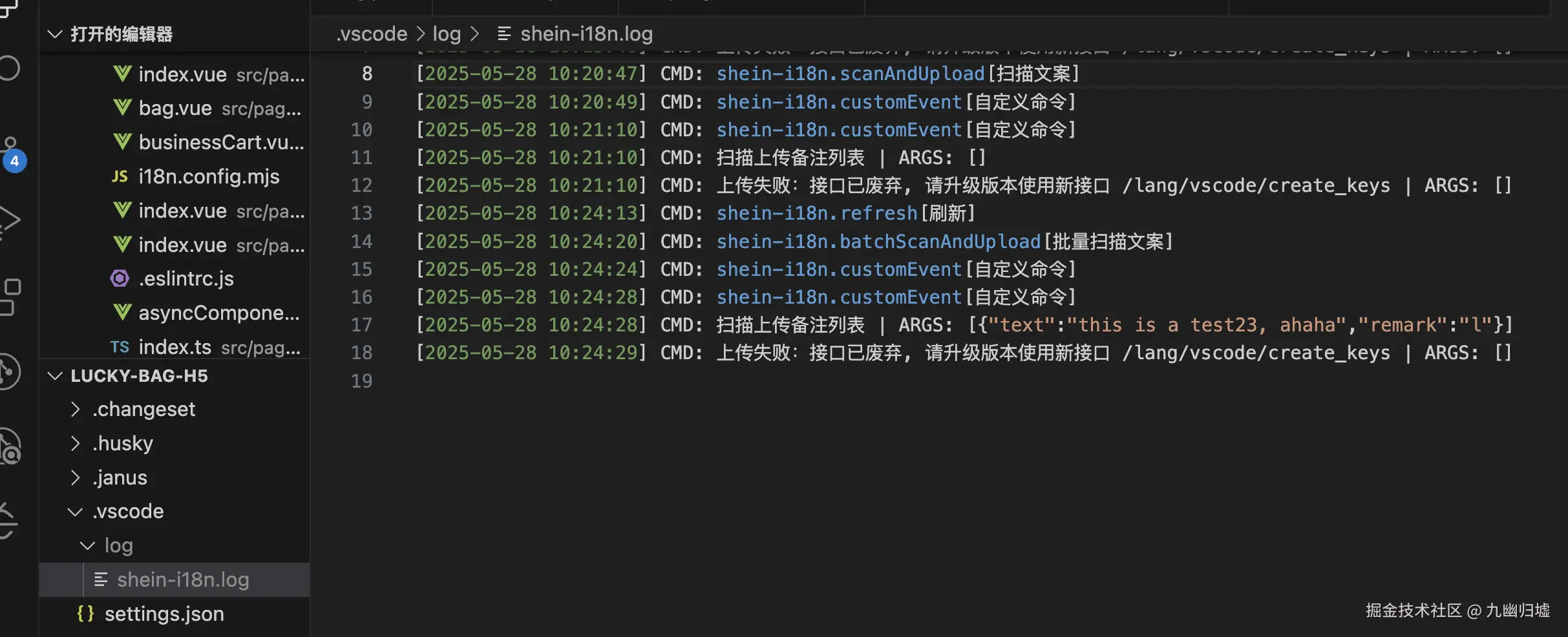This screenshot has height=637, width=1568.
Task: Click the Vue icon beside bag.vue
Action: pyautogui.click(x=122, y=108)
